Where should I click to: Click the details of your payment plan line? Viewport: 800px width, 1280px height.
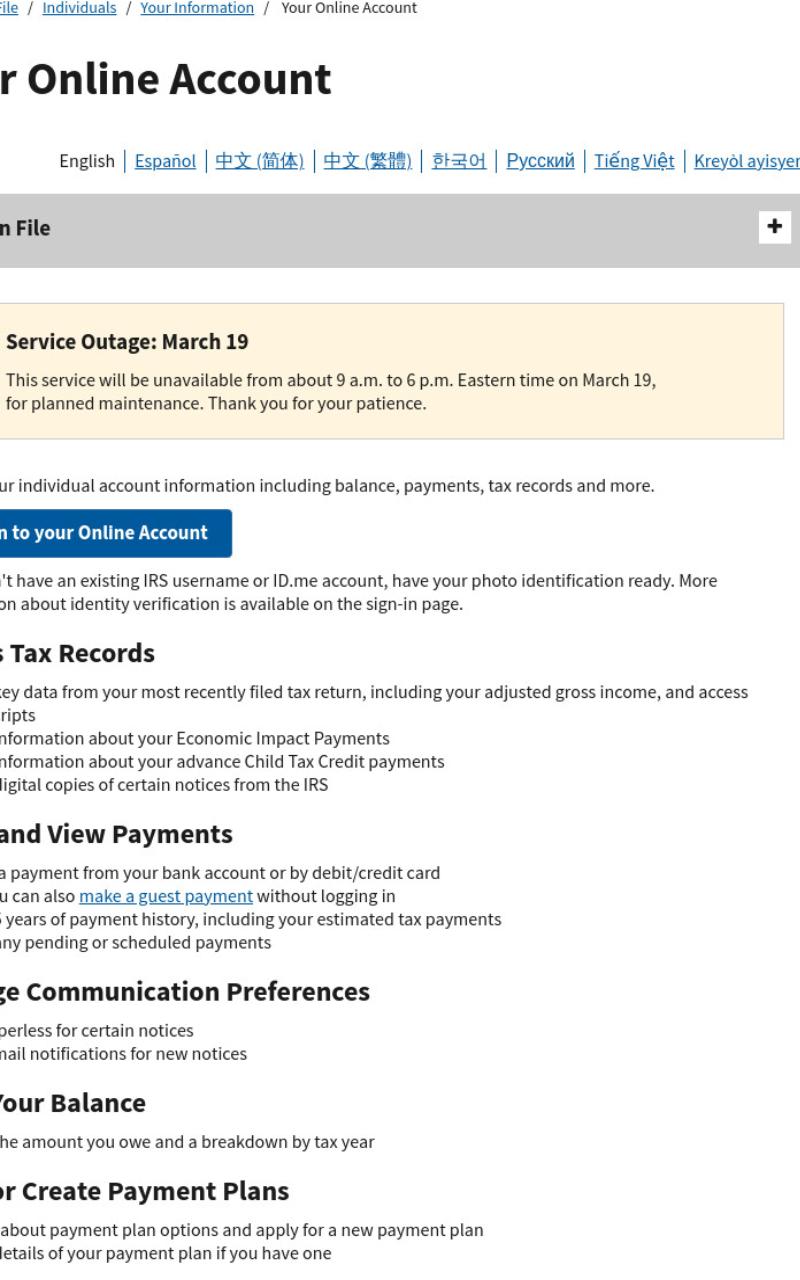click(166, 1253)
